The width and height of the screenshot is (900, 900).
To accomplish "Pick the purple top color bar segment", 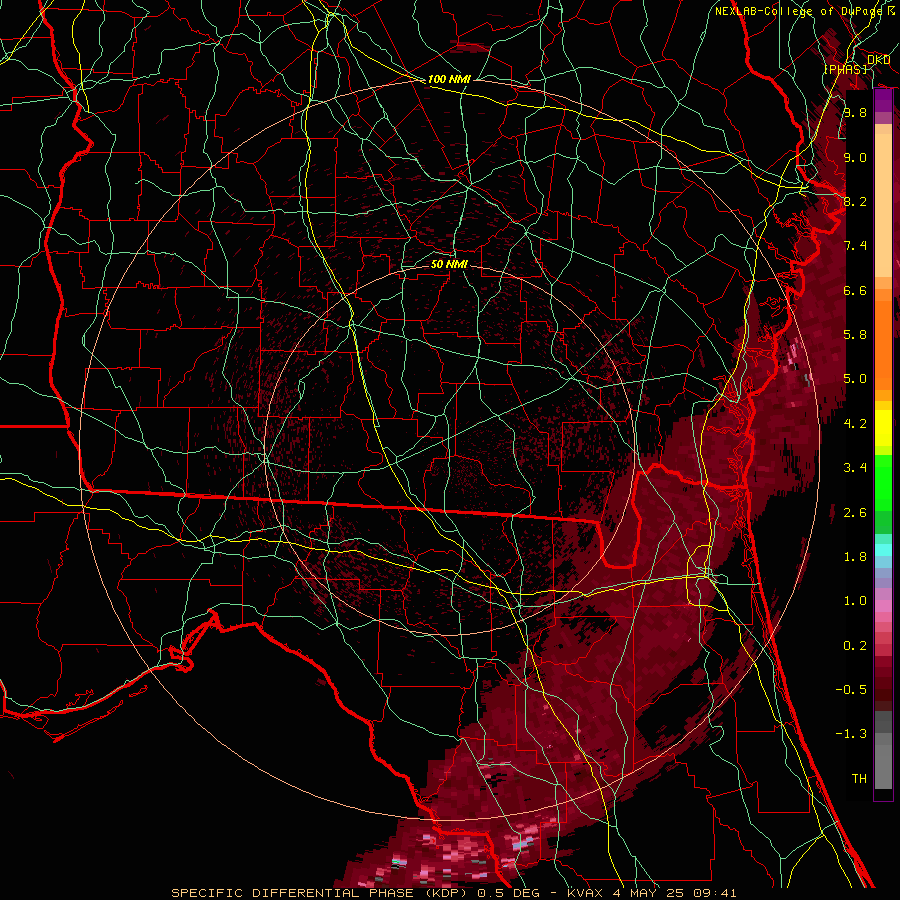I will coord(883,100).
